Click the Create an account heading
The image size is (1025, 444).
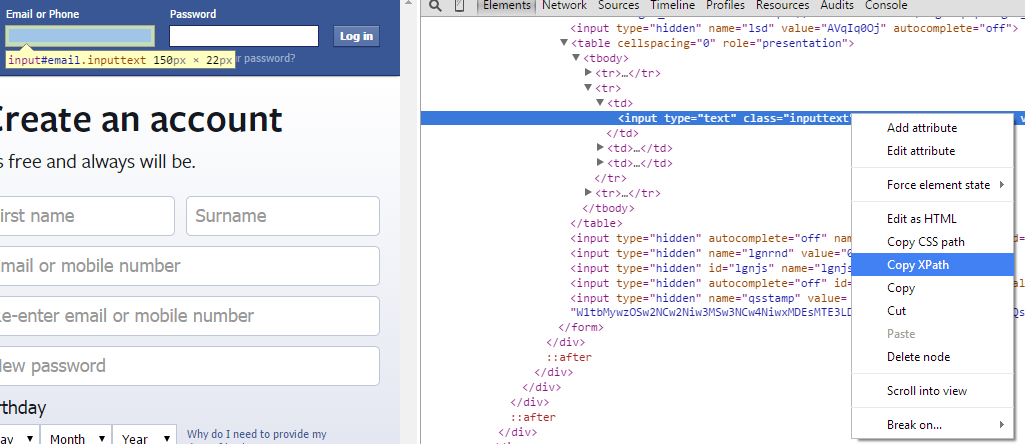point(141,119)
